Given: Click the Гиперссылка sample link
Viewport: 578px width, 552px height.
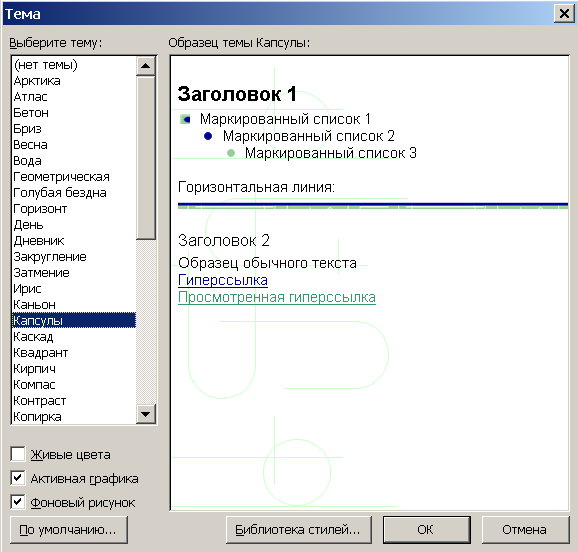Looking at the screenshot, I should click(x=223, y=280).
